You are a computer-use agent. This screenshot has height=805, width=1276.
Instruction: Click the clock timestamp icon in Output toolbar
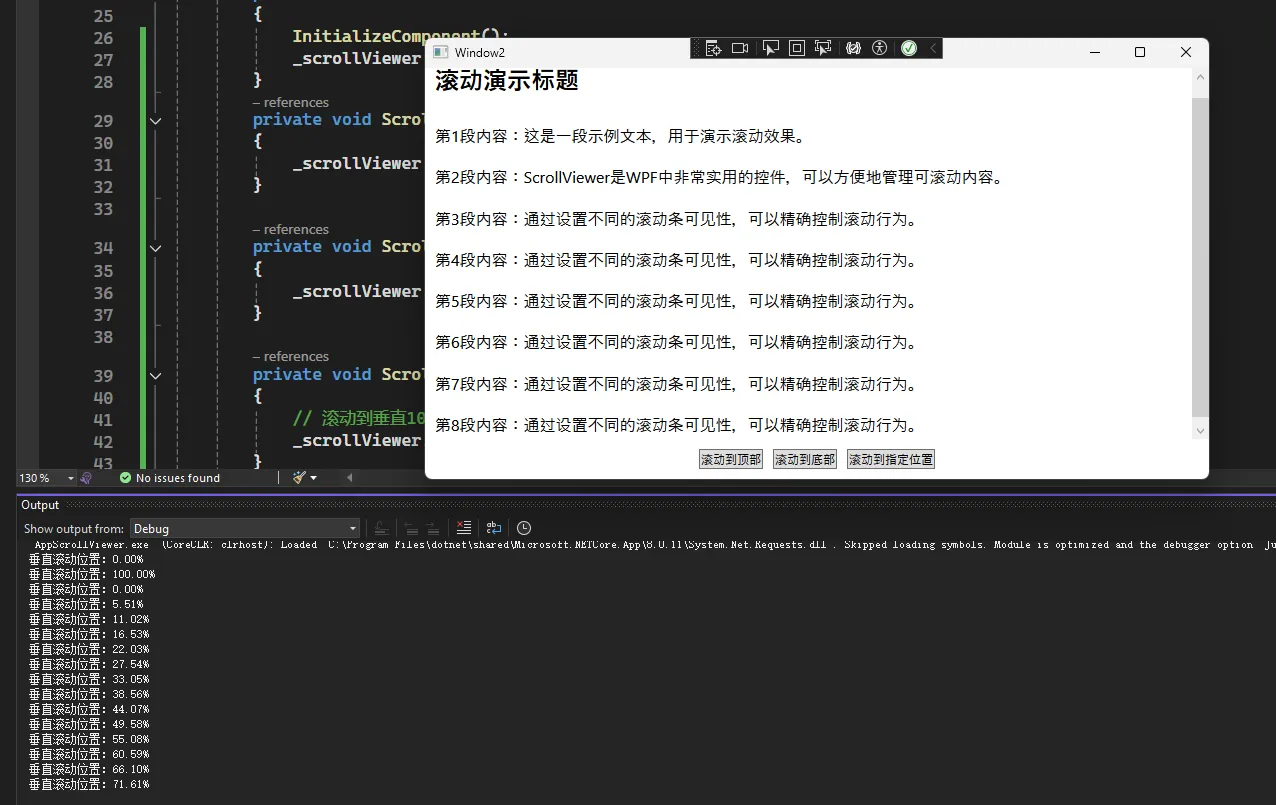click(524, 528)
